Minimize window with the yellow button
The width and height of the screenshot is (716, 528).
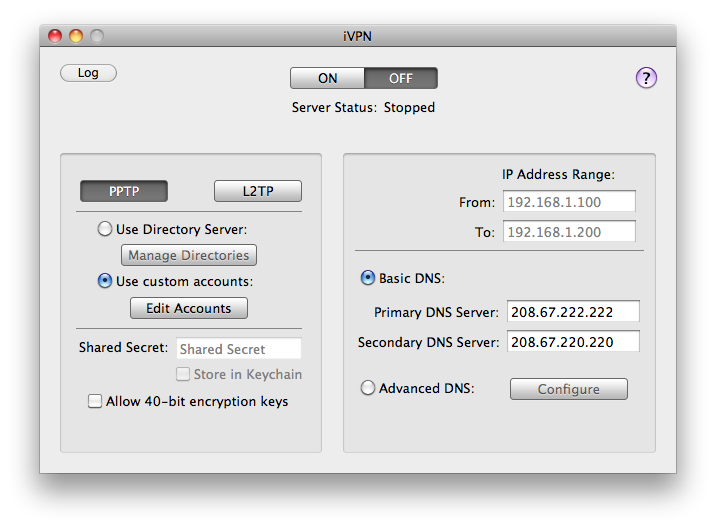coord(76,36)
